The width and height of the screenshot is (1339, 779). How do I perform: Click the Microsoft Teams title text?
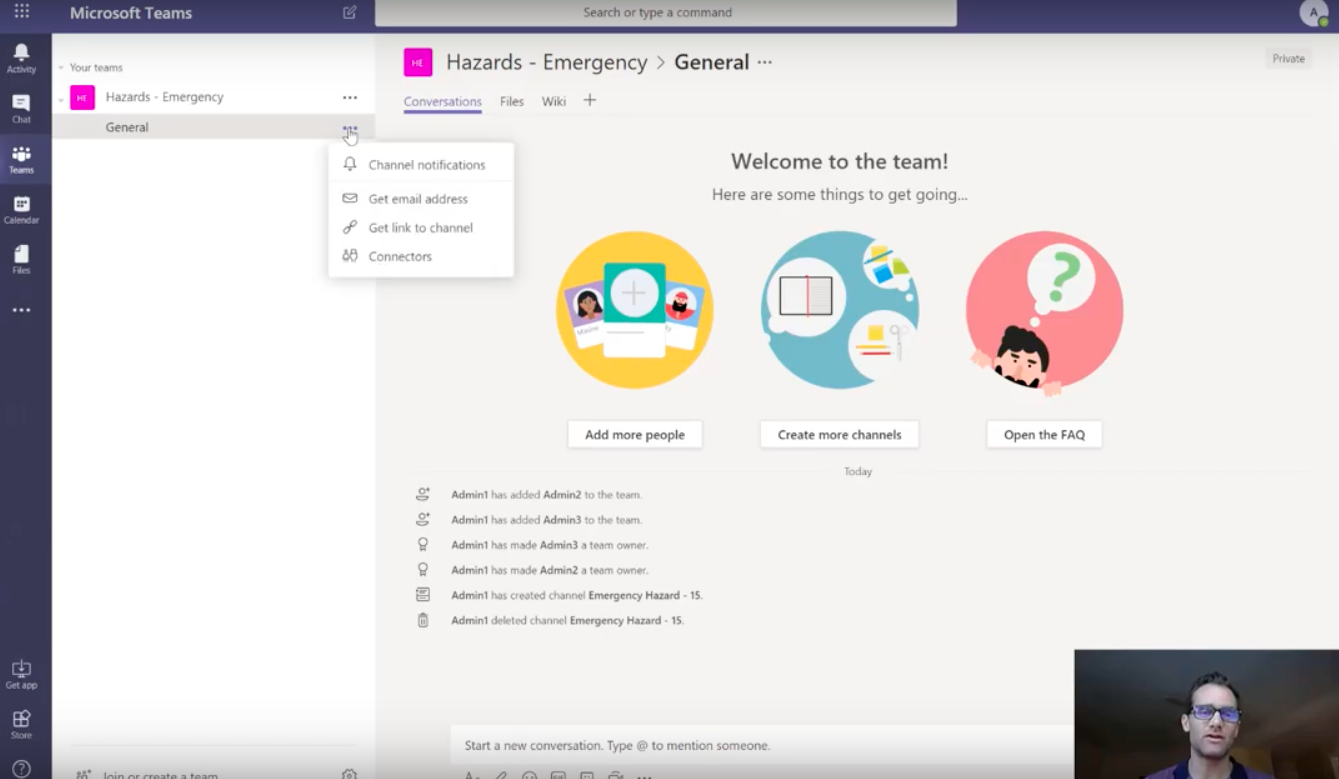click(131, 13)
